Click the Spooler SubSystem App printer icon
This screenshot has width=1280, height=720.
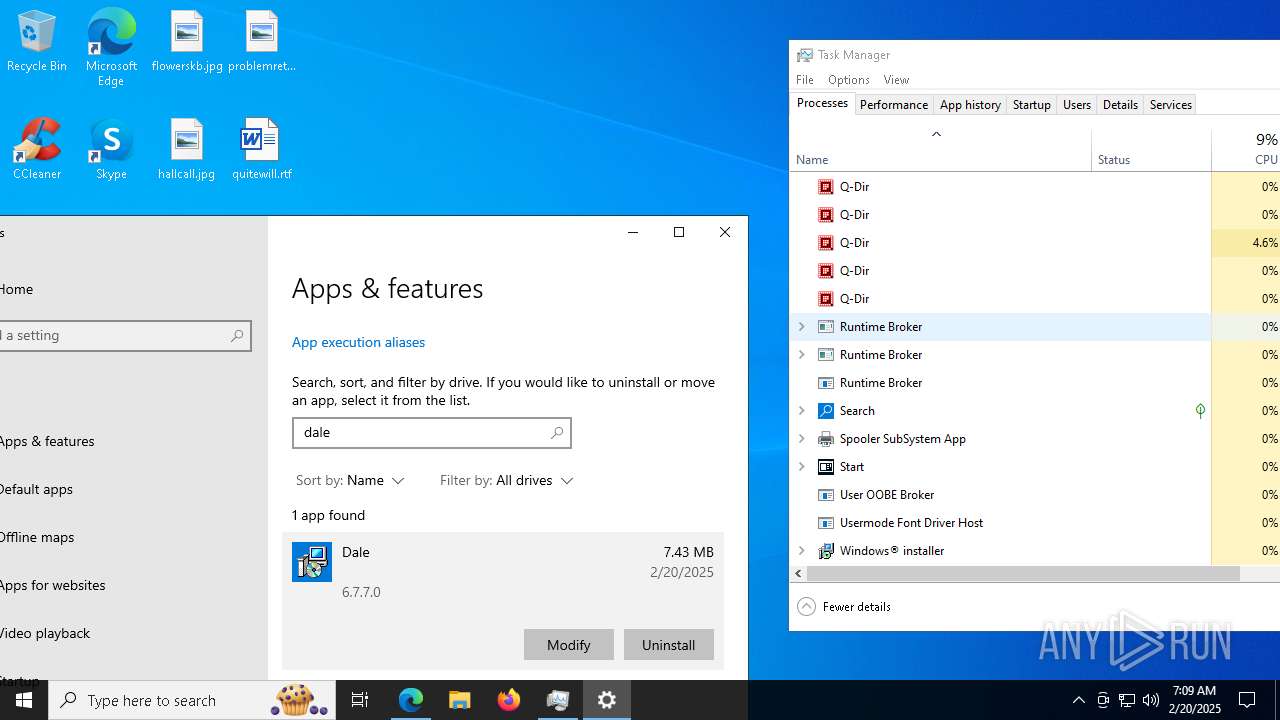[826, 438]
